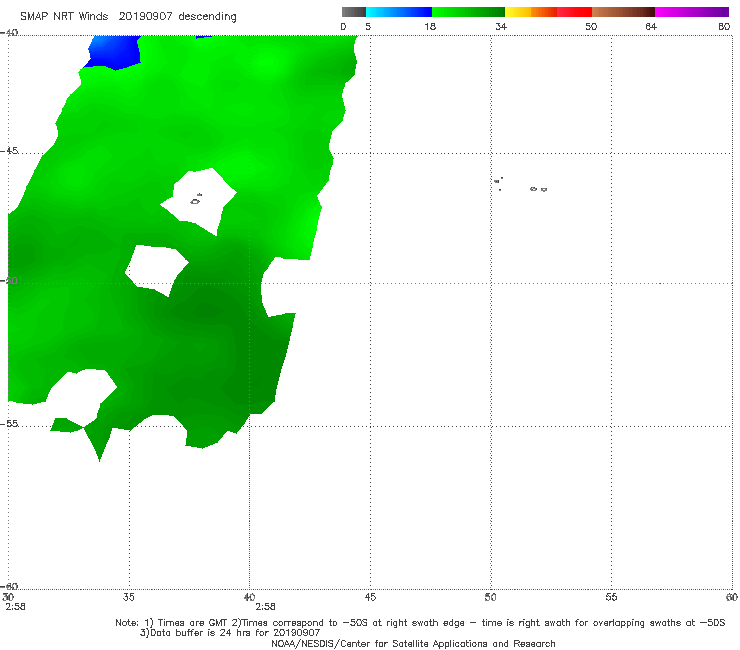Viewport: 740px width, 650px height.
Task: Click the swath time '2:58' below longitude 40
Action: coord(265,607)
